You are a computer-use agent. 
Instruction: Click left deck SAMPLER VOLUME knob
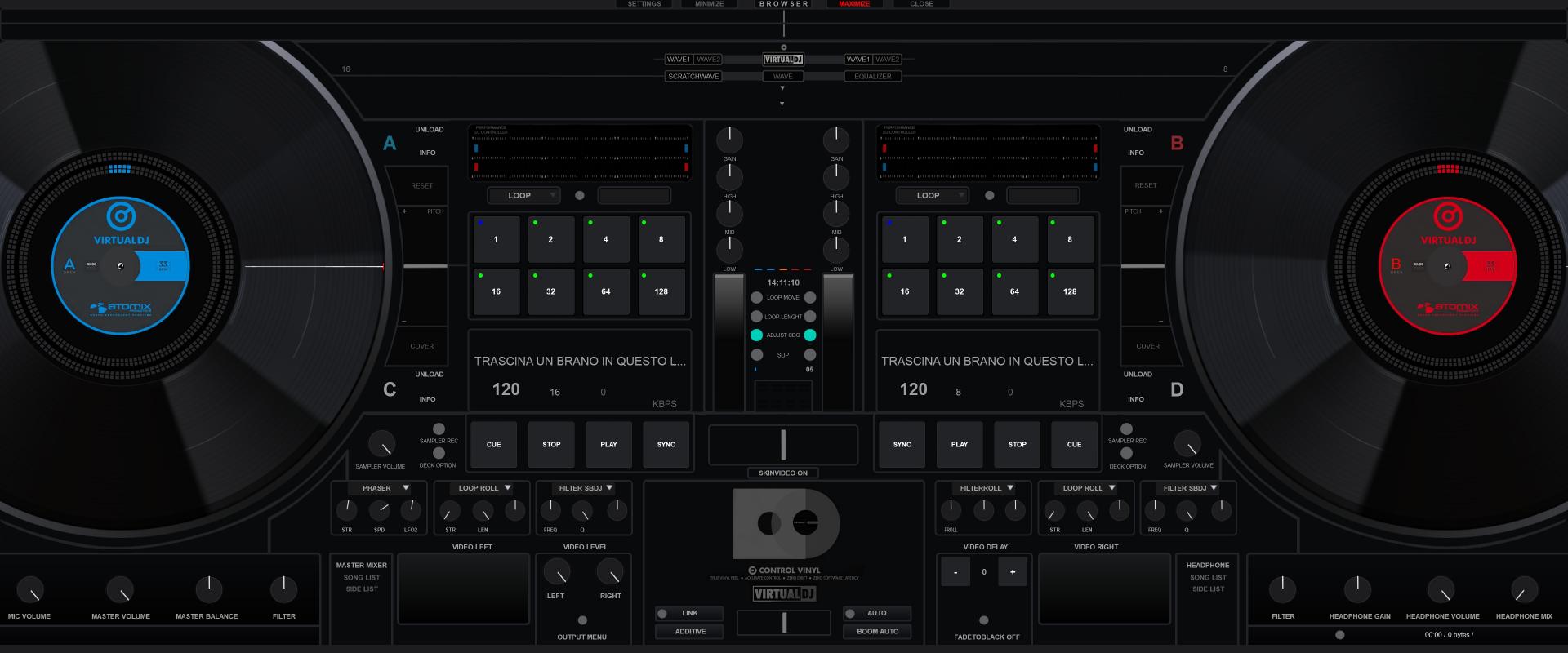[381, 444]
